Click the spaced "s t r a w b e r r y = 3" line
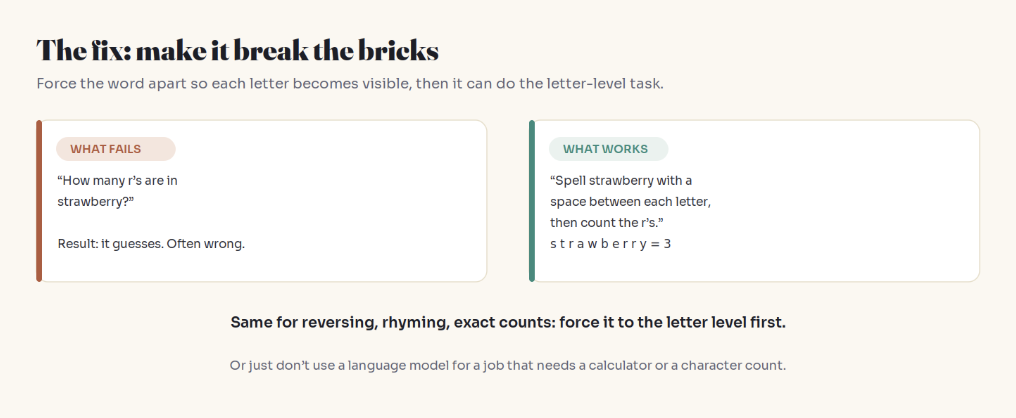This screenshot has height=418, width=1016. click(x=610, y=244)
